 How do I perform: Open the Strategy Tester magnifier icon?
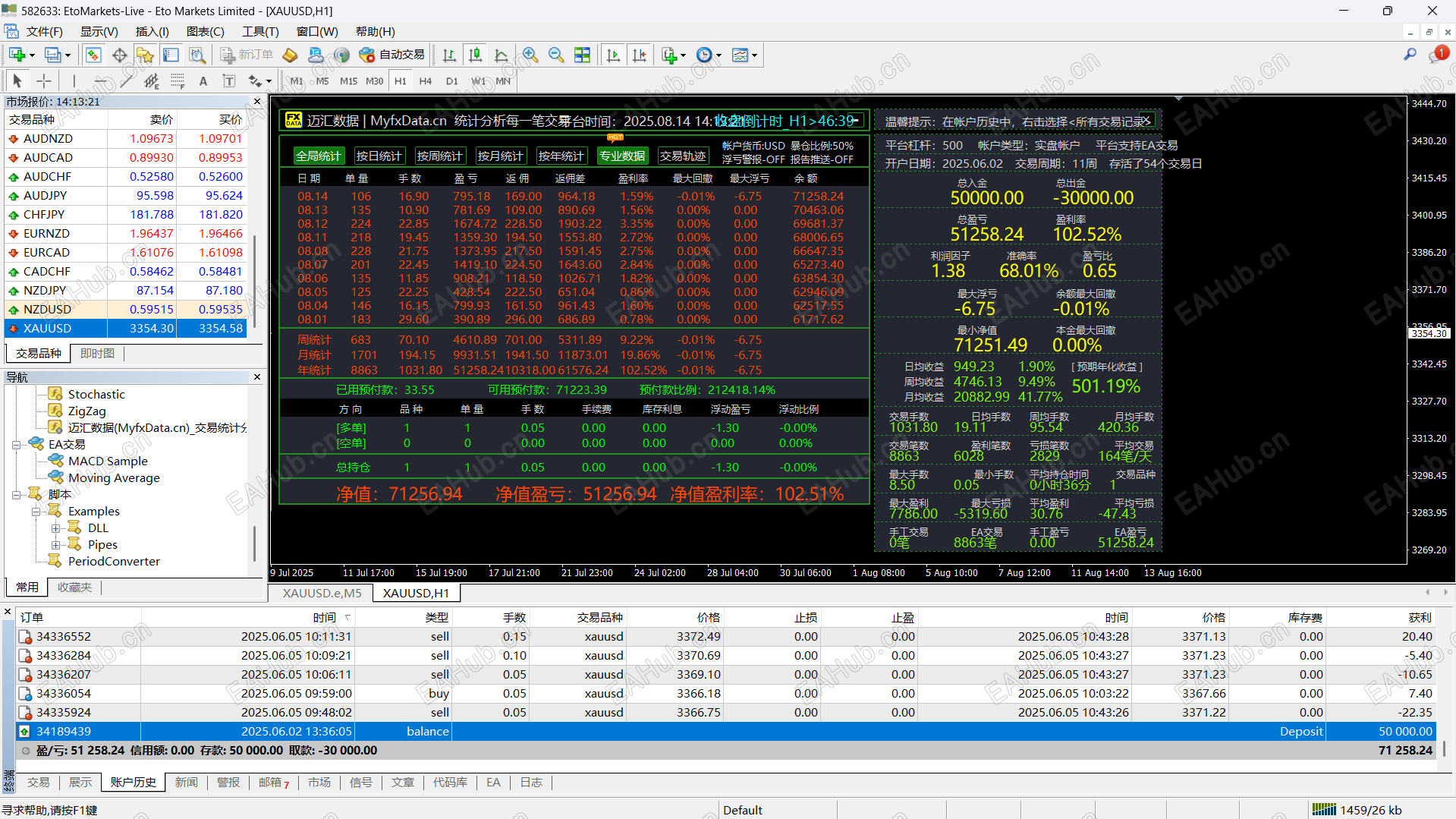pyautogui.click(x=197, y=55)
